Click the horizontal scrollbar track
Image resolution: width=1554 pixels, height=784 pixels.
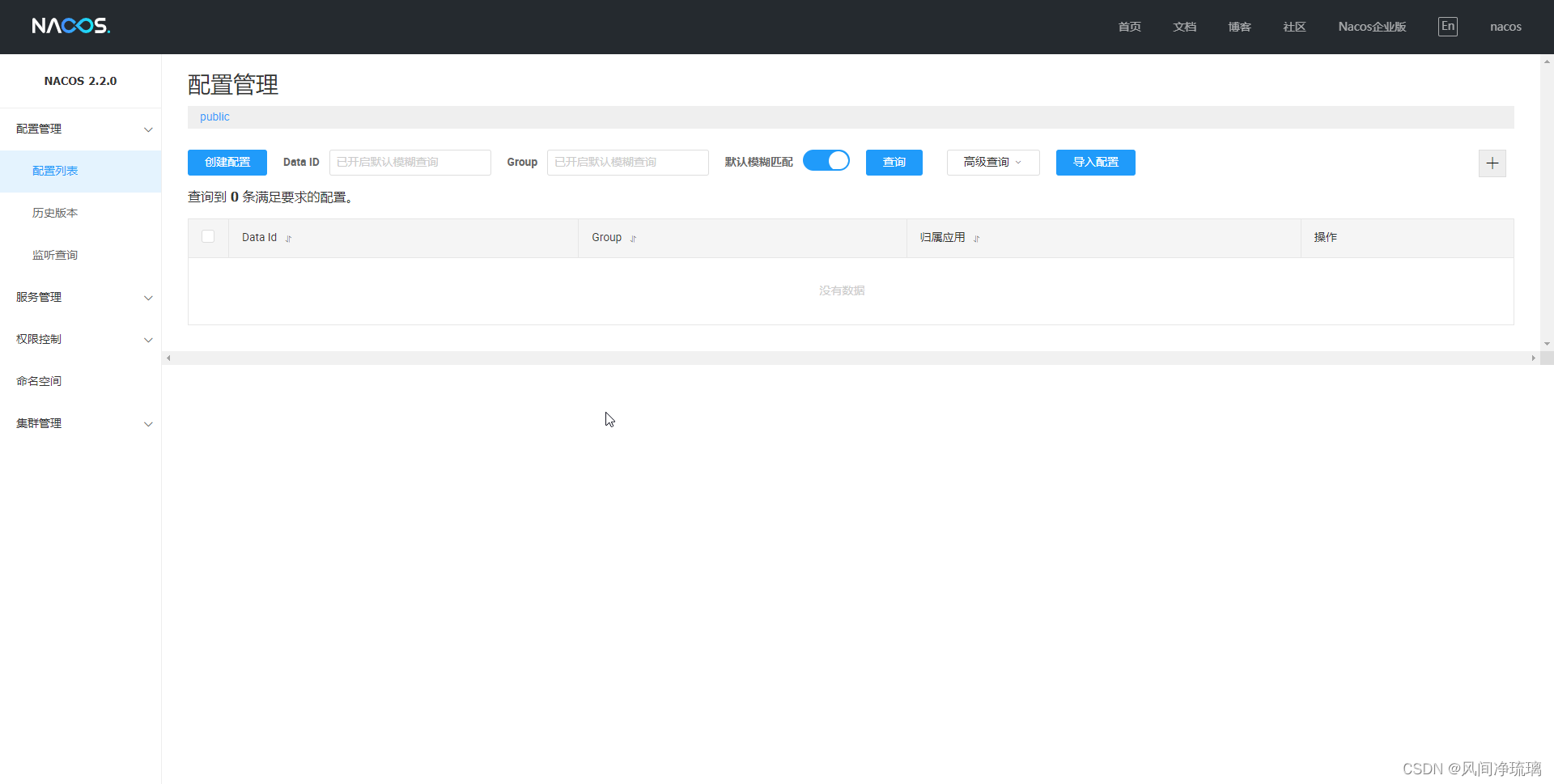coord(850,358)
